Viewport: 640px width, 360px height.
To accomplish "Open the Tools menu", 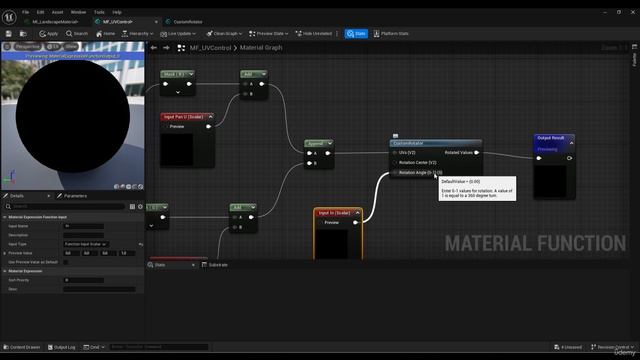I will click(99, 12).
